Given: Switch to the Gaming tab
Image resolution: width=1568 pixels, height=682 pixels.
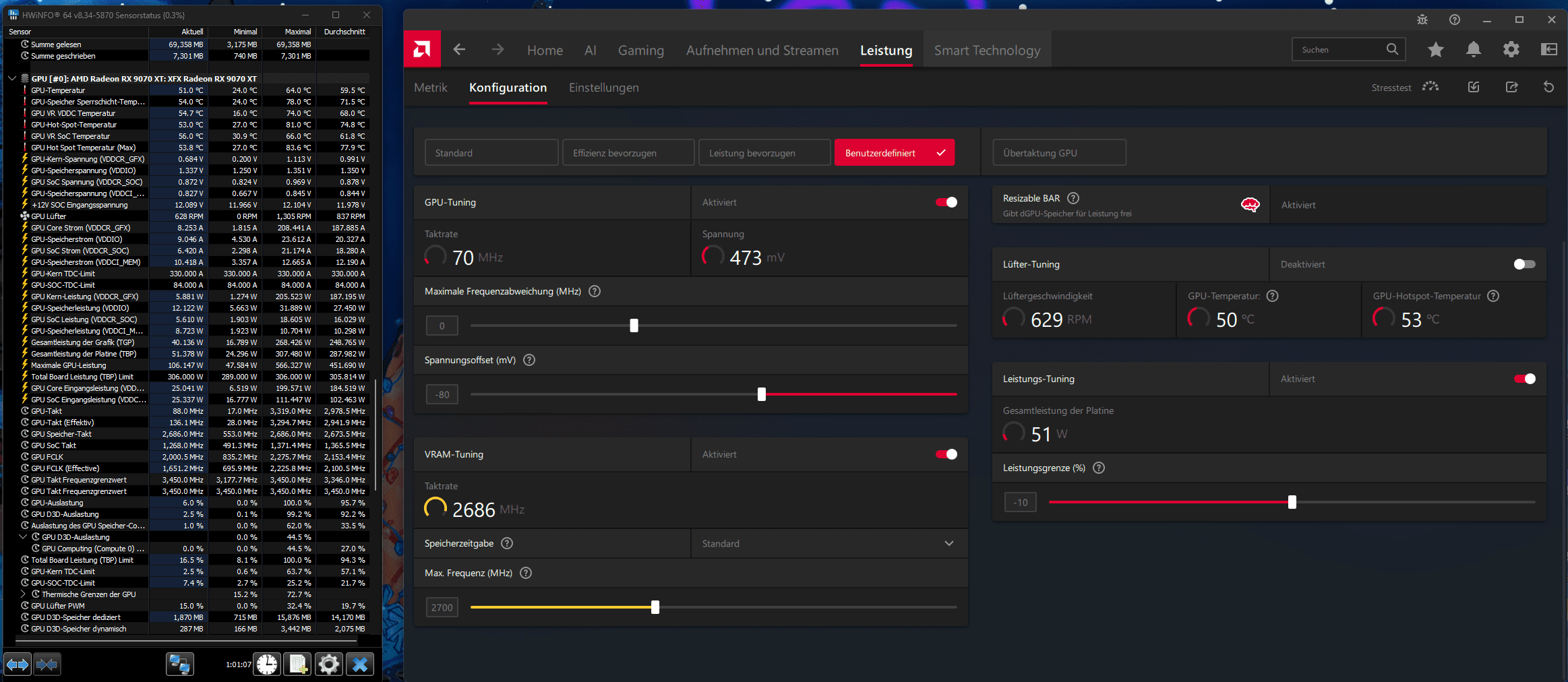Looking at the screenshot, I should [641, 51].
